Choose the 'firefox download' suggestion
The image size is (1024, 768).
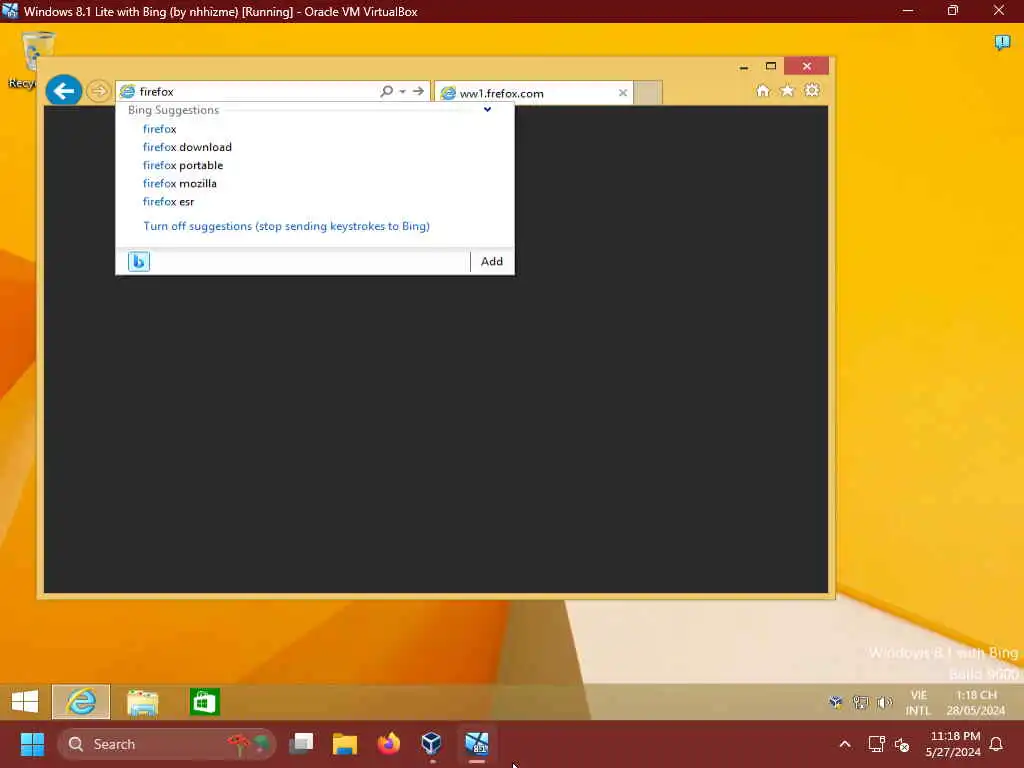coord(187,147)
